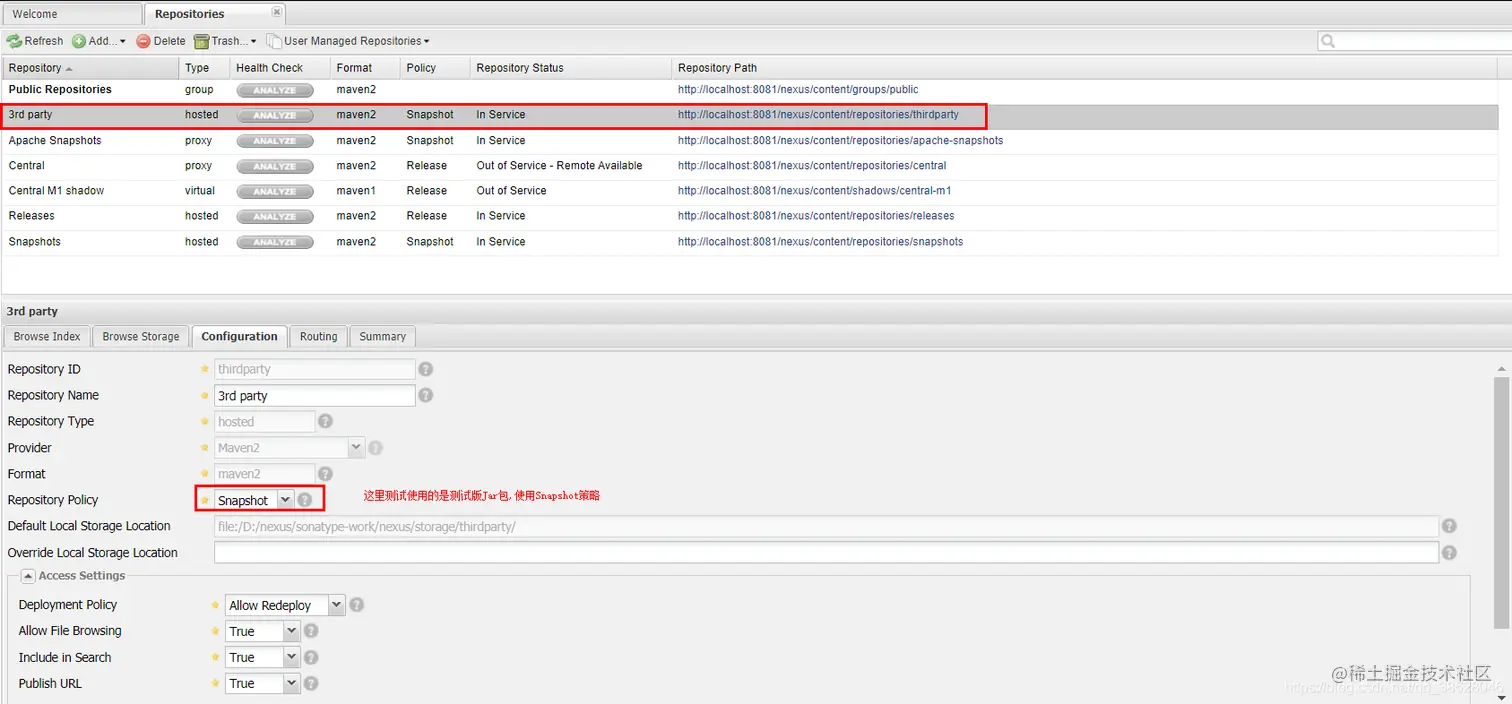Open the thirdparty repository path link

click(818, 115)
